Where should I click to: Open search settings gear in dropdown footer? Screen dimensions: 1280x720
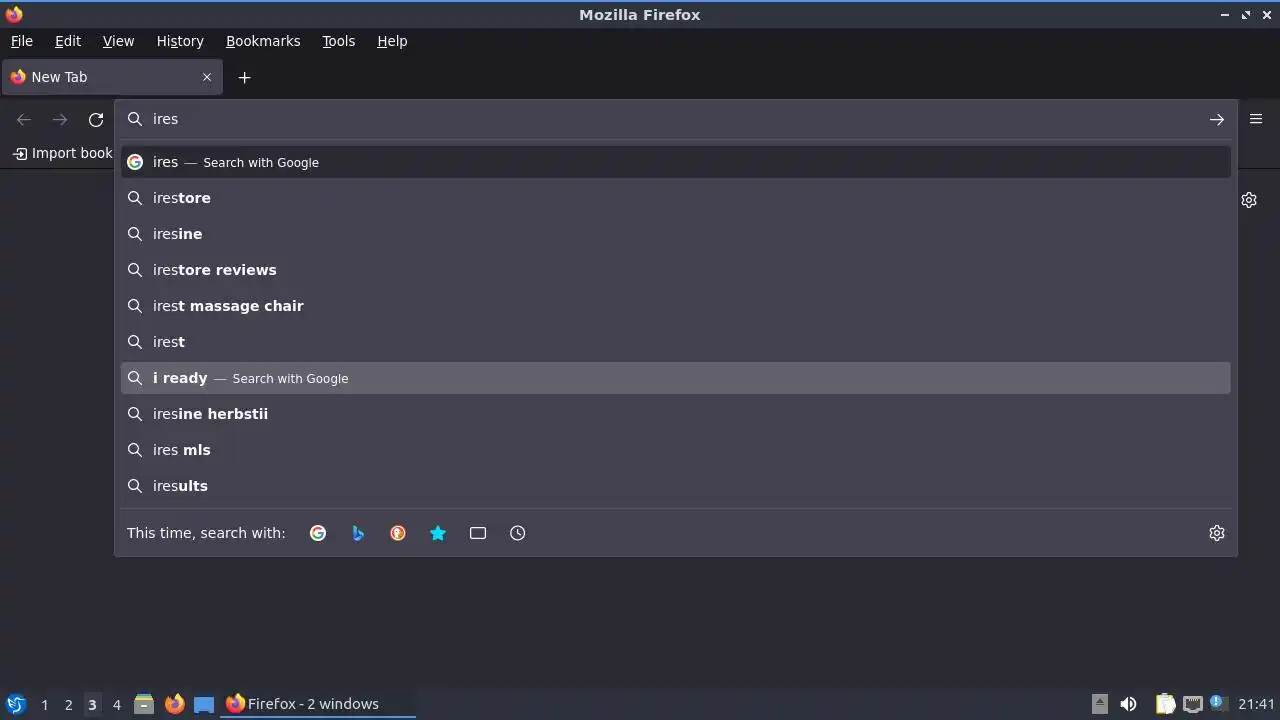(x=1217, y=533)
